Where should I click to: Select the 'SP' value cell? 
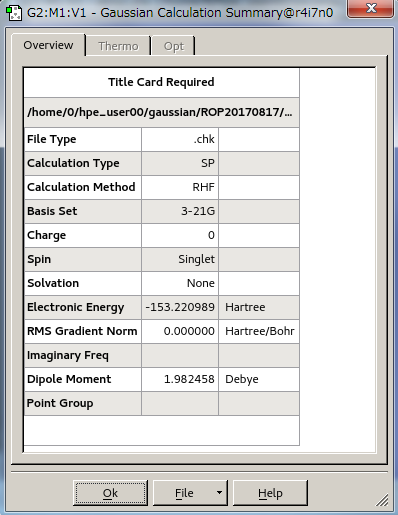180,163
